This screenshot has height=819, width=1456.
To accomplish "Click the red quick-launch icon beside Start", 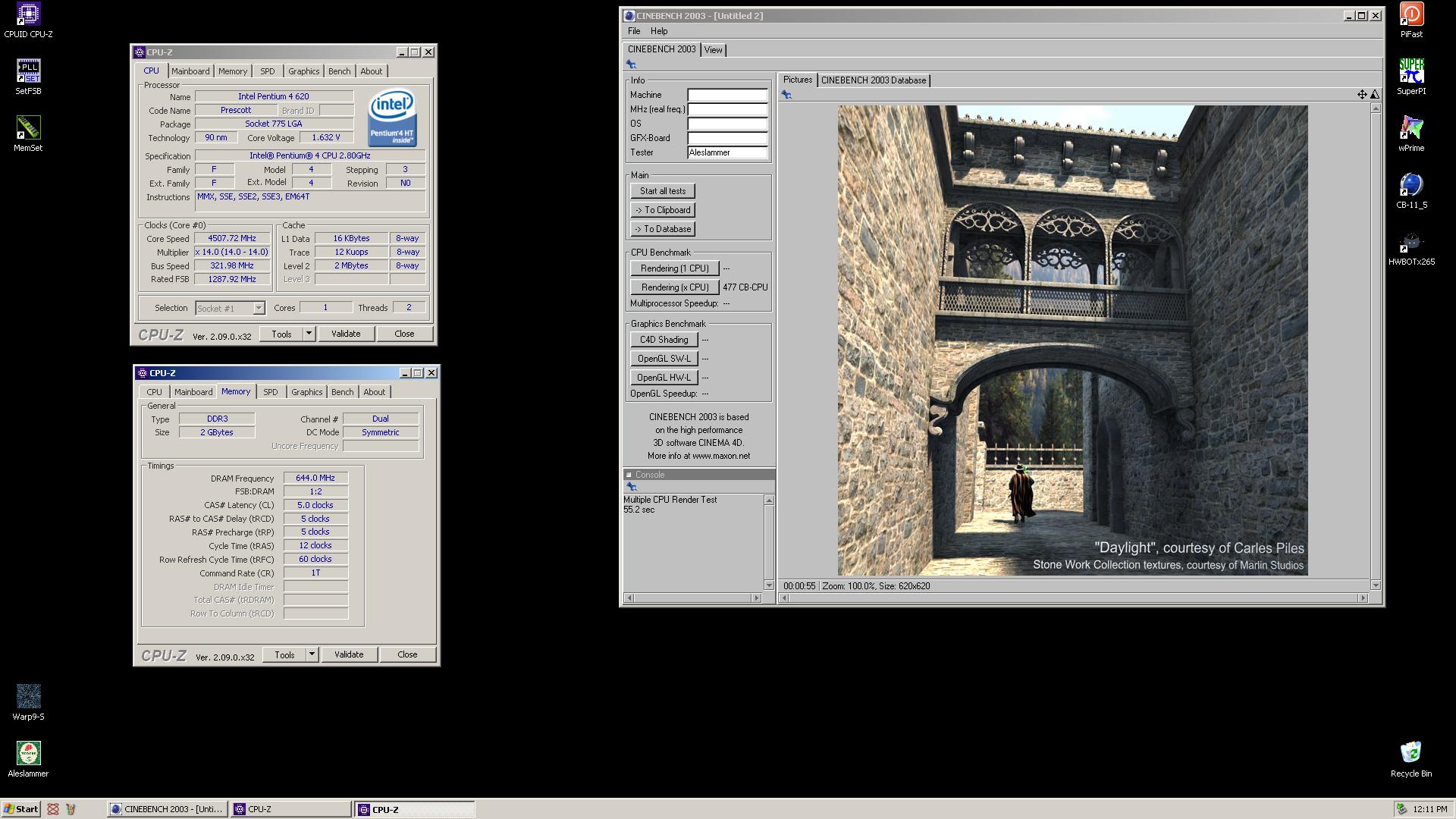I will point(52,809).
